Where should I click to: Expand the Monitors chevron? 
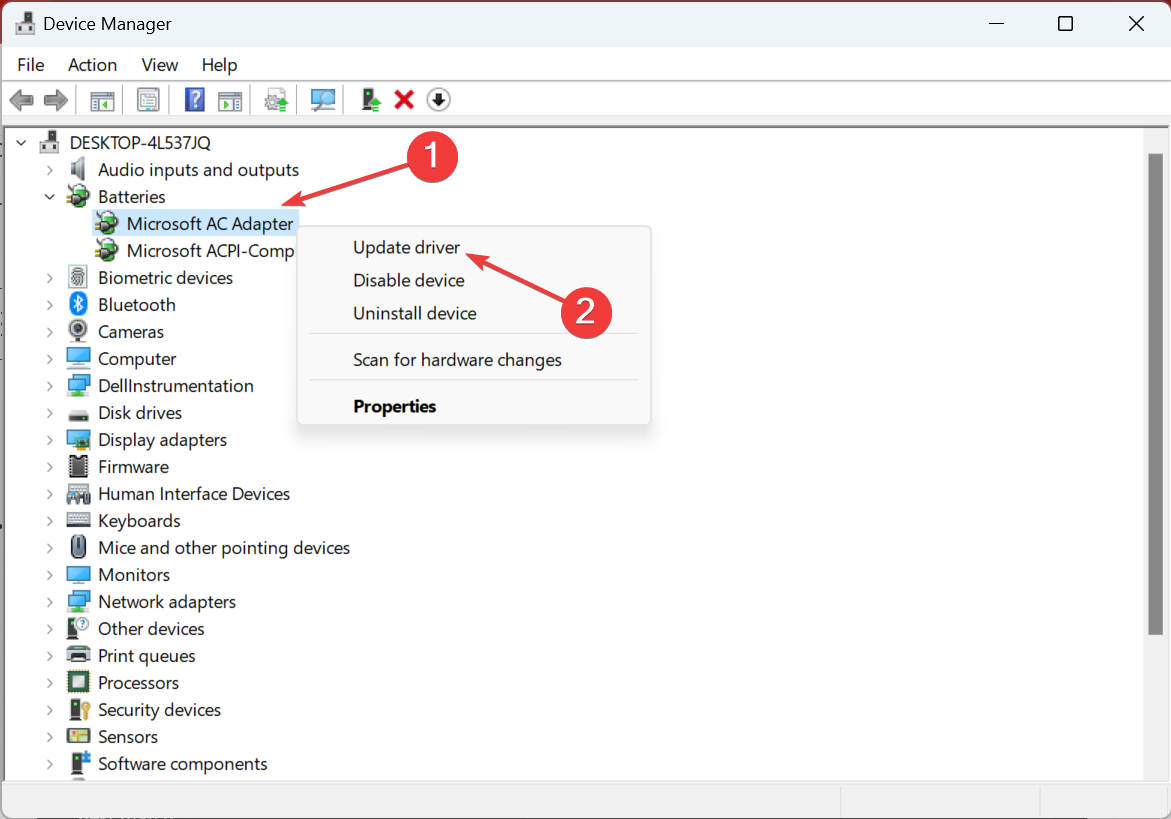pos(49,575)
